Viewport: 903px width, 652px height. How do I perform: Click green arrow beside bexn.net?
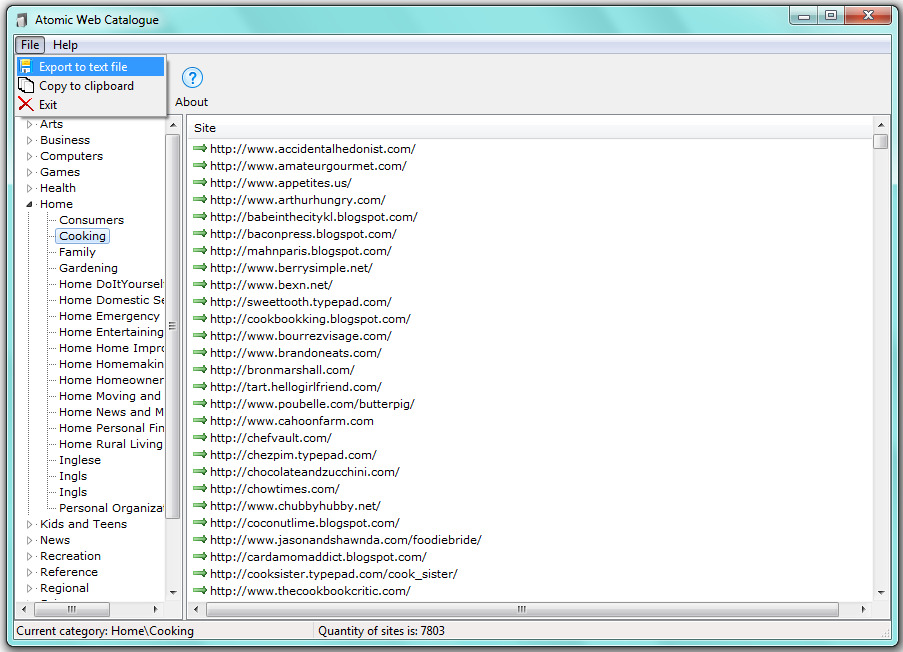pos(200,285)
